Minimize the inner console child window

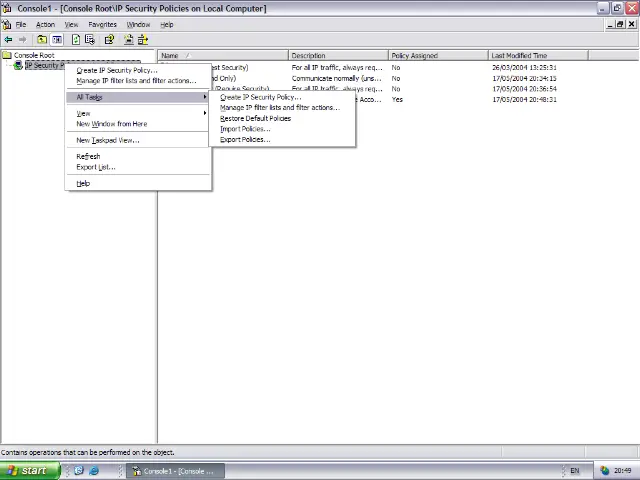coord(610,24)
